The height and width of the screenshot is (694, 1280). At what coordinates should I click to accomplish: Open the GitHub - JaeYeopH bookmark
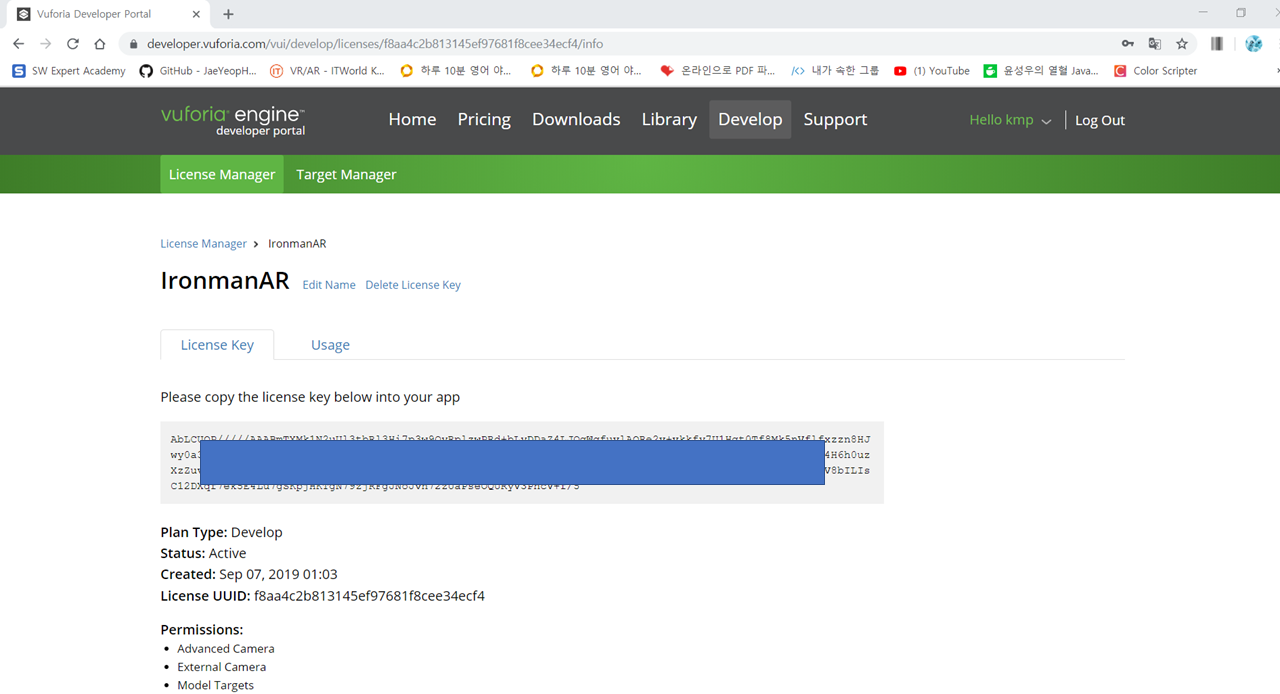tap(198, 71)
